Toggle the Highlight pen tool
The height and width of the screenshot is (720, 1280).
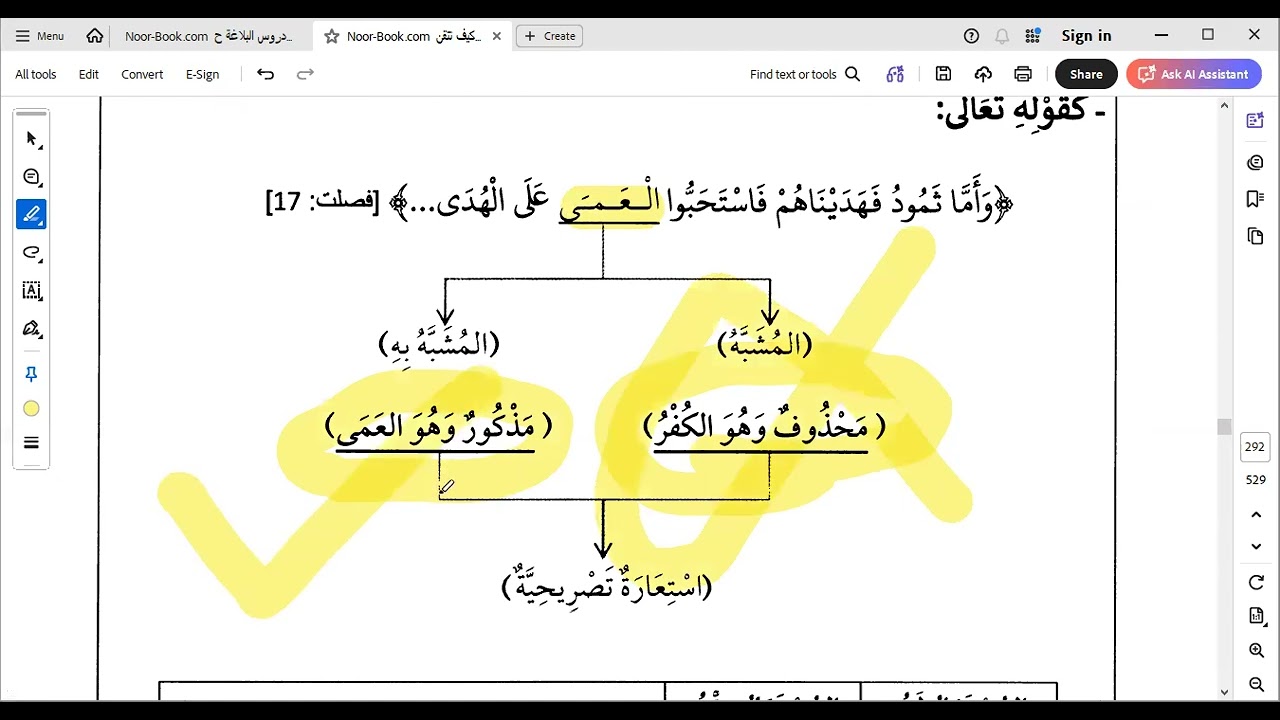31,214
